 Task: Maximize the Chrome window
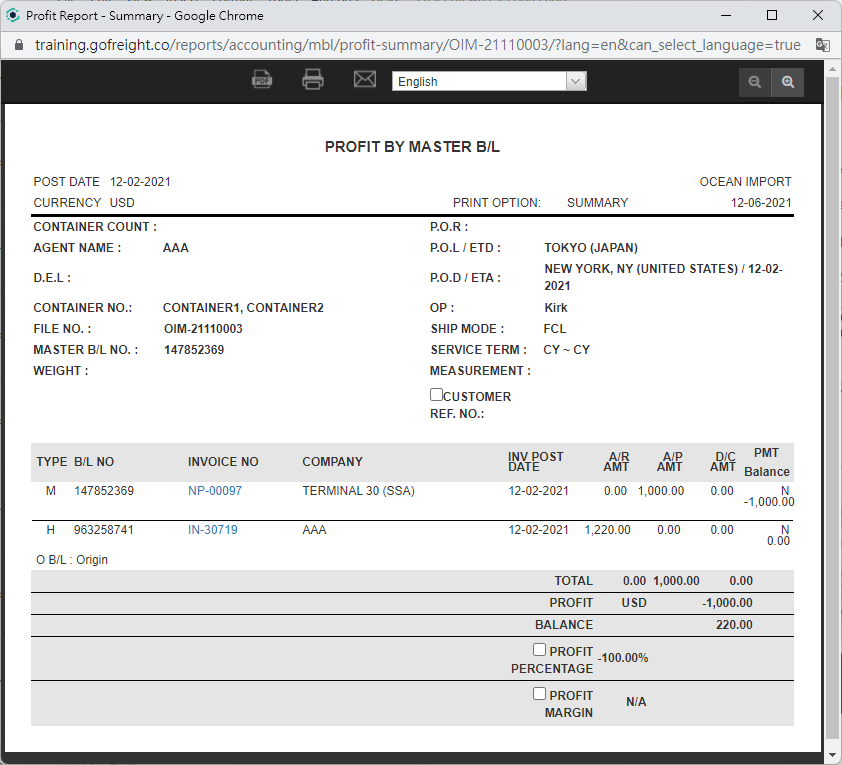[x=772, y=15]
